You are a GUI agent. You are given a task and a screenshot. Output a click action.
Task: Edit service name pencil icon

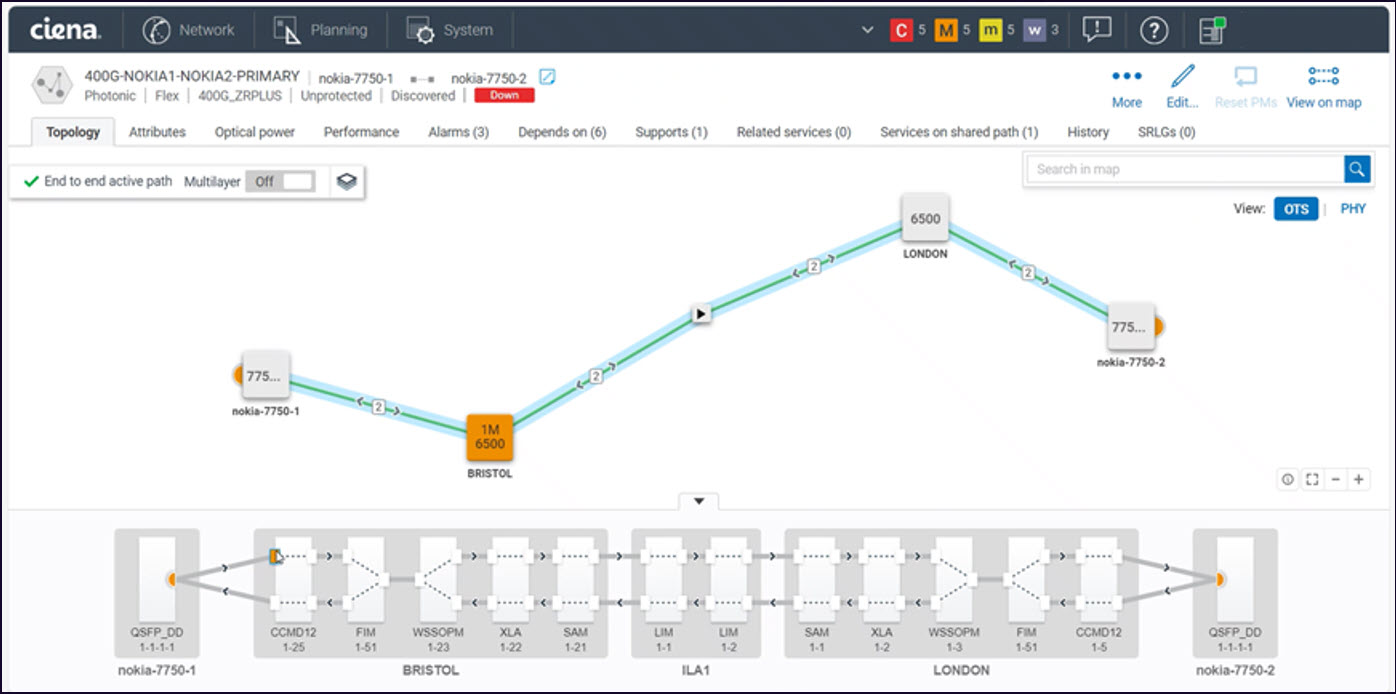(547, 77)
